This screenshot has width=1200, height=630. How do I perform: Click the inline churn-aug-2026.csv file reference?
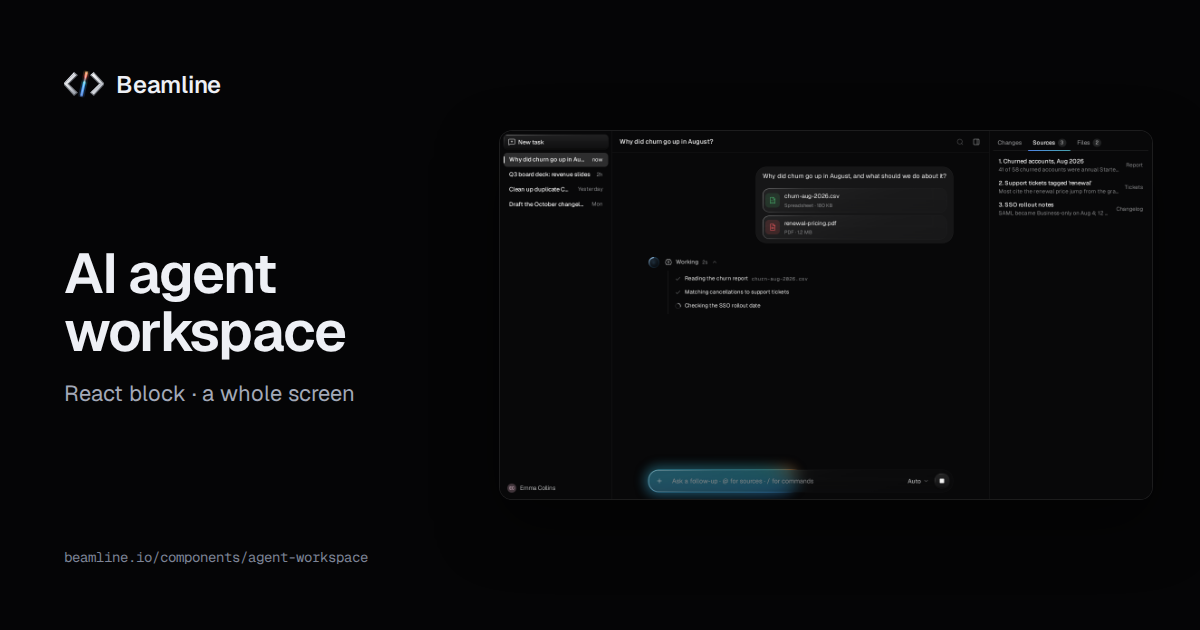pyautogui.click(x=779, y=279)
